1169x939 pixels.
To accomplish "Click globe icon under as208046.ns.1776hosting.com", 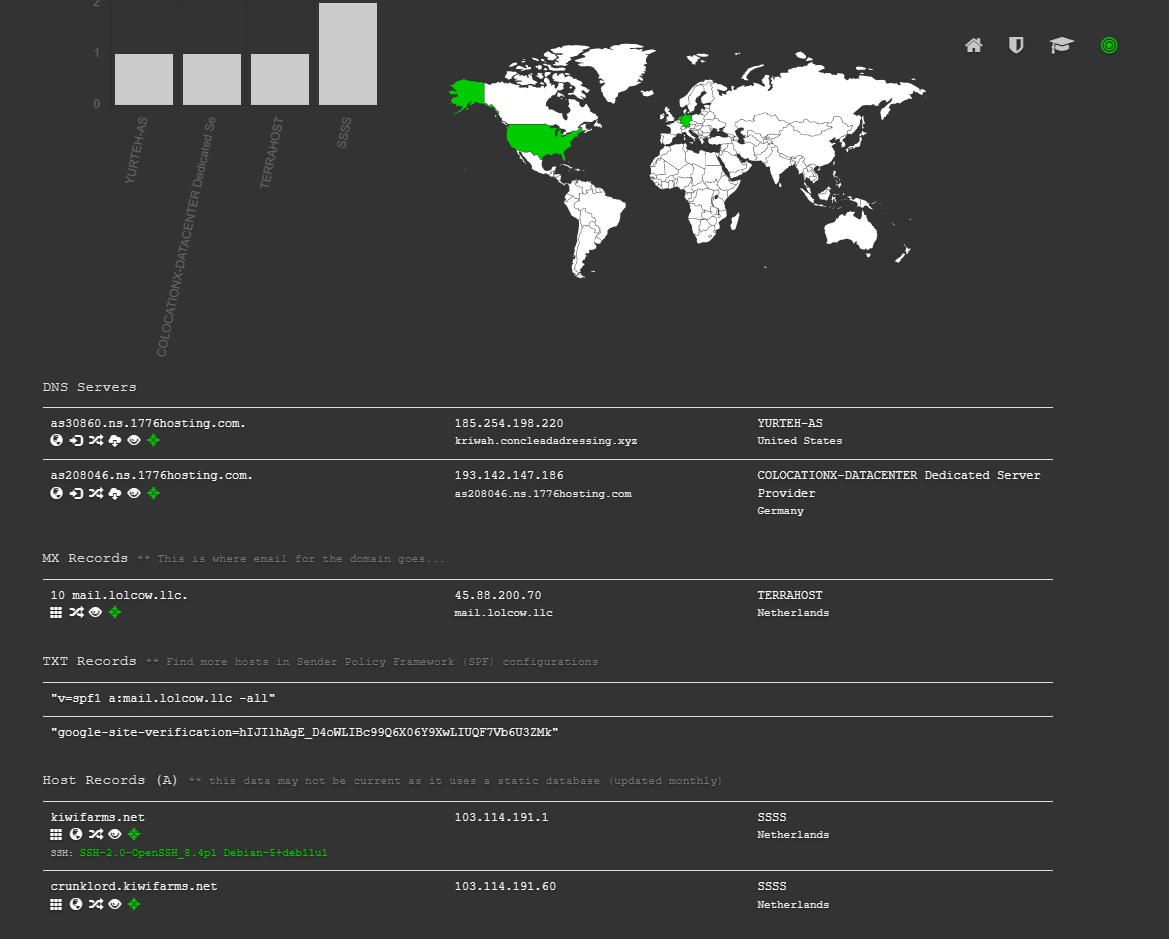I will tap(57, 493).
